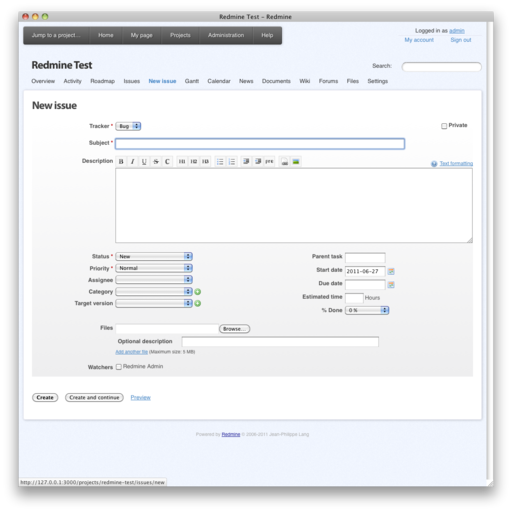Add a new Target version with green plus
The image size is (512, 512).
(198, 303)
